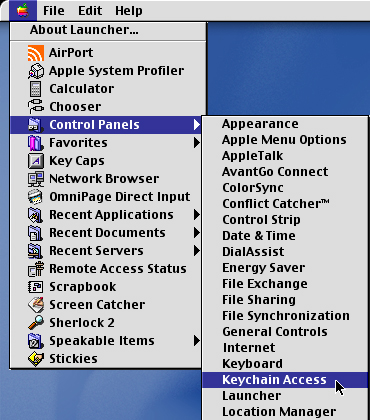This screenshot has width=370, height=420.
Task: Select Keychain Access in Control Panels
Action: (x=285, y=380)
